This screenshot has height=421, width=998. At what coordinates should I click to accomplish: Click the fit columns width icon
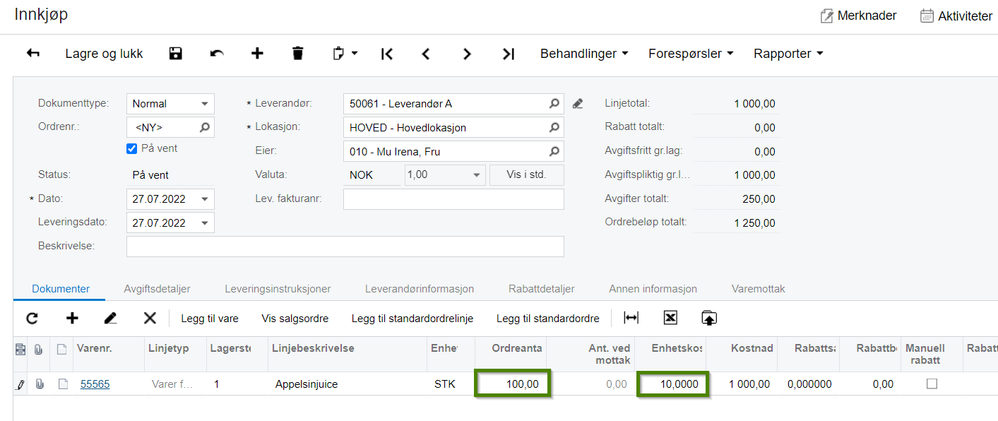tap(631, 318)
